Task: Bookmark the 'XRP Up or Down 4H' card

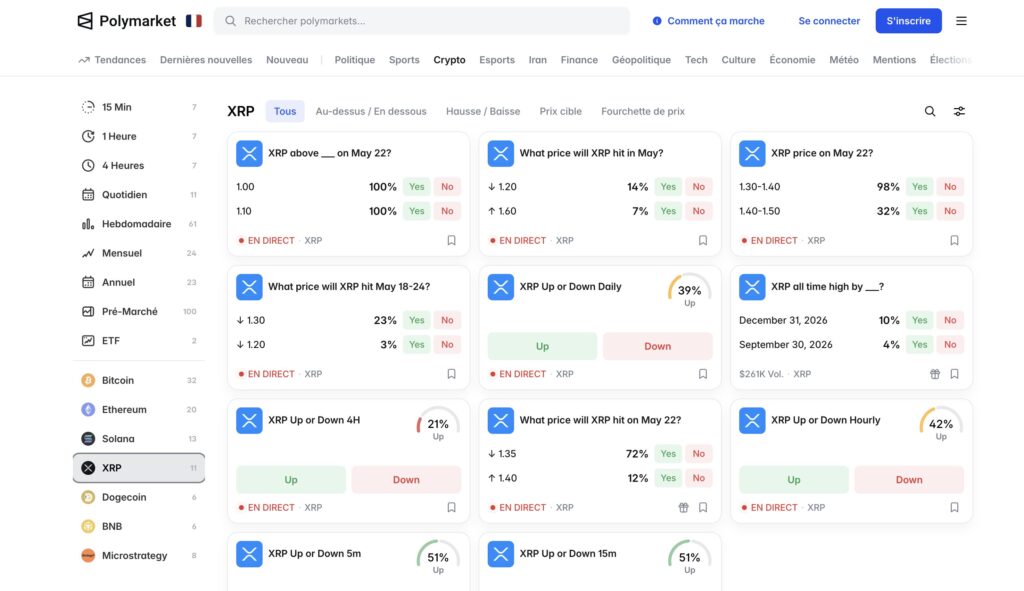Action: [451, 507]
